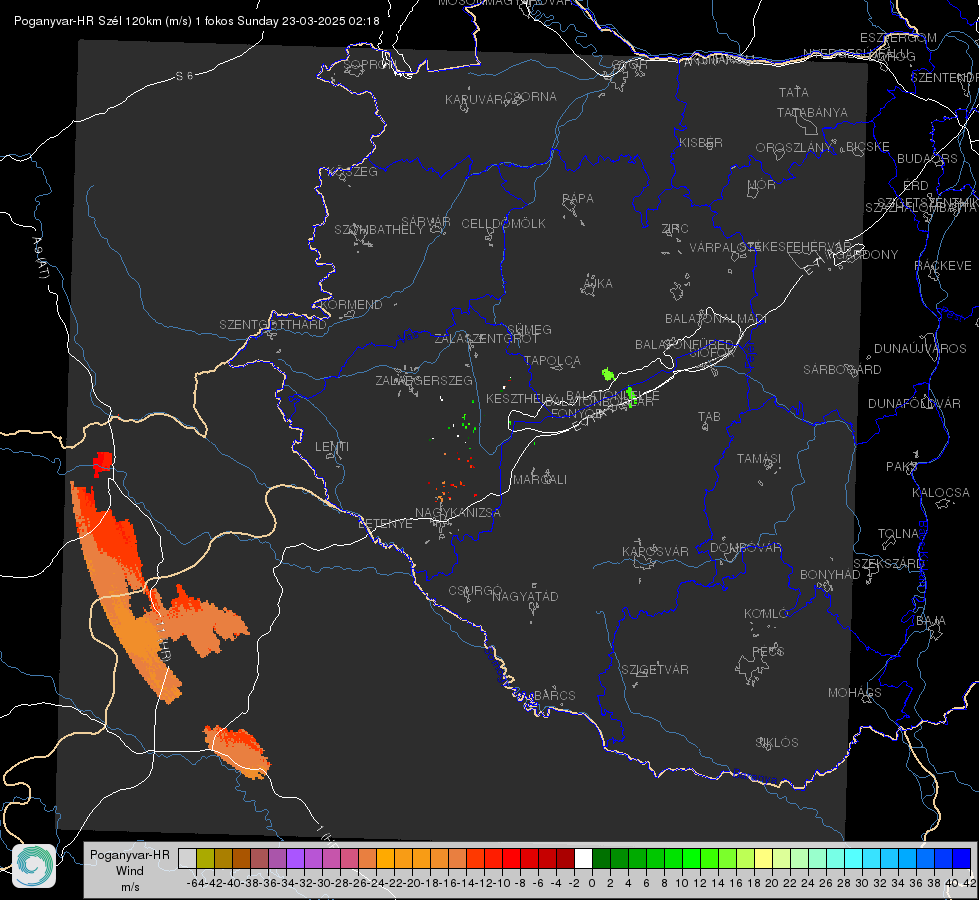This screenshot has width=979, height=900.
Task: Click the MARCALI town label
Action: (x=540, y=480)
